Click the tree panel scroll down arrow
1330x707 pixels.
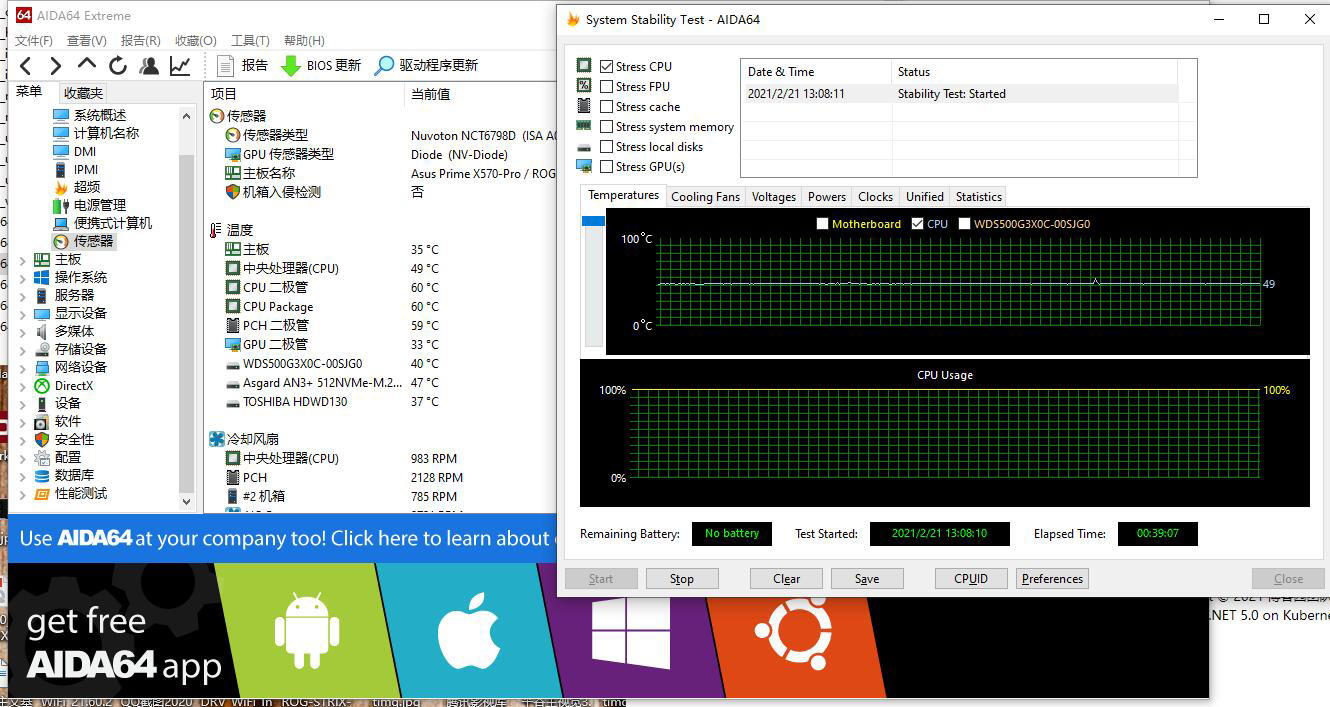[186, 501]
